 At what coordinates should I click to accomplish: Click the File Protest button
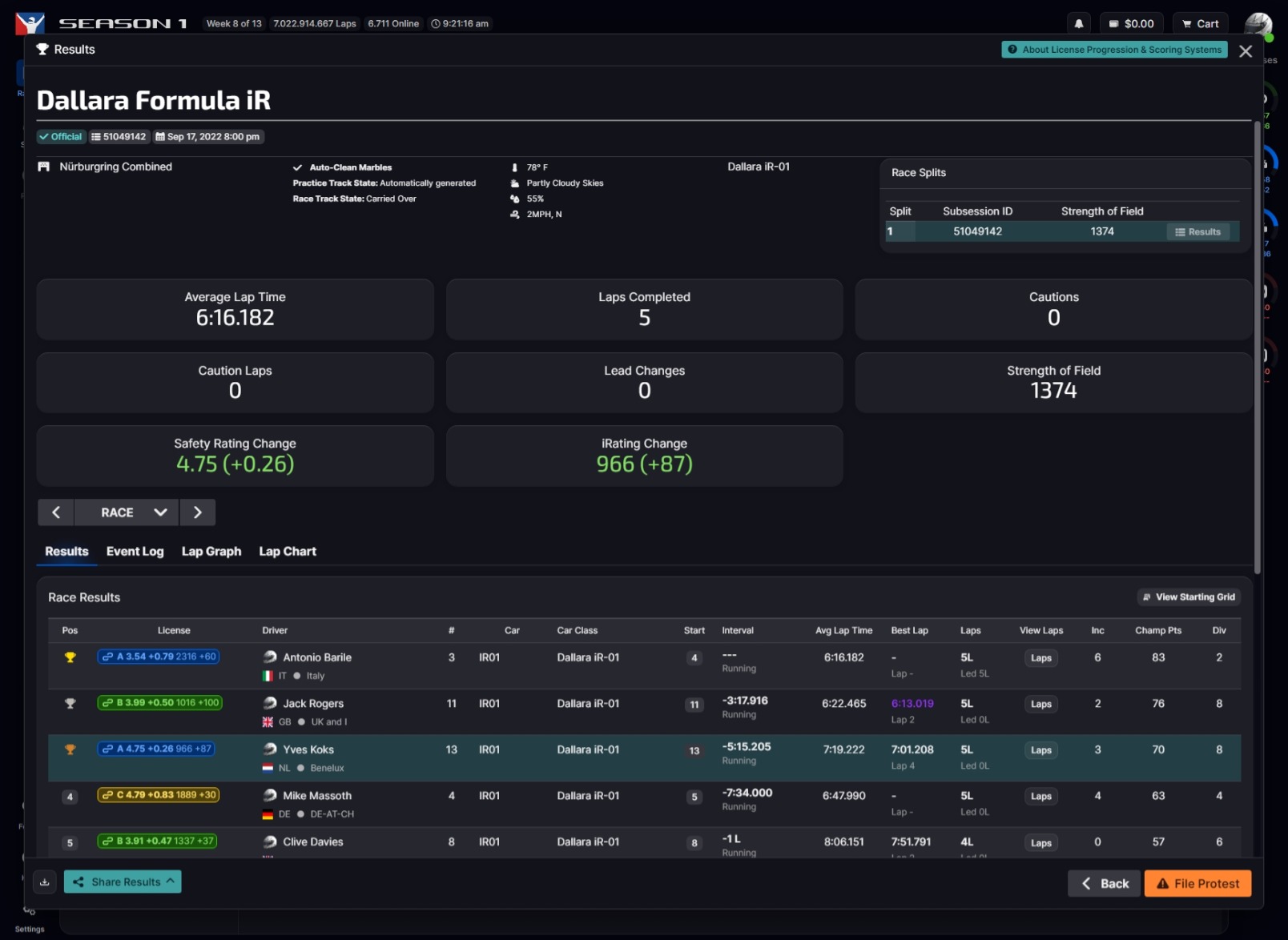coord(1197,884)
